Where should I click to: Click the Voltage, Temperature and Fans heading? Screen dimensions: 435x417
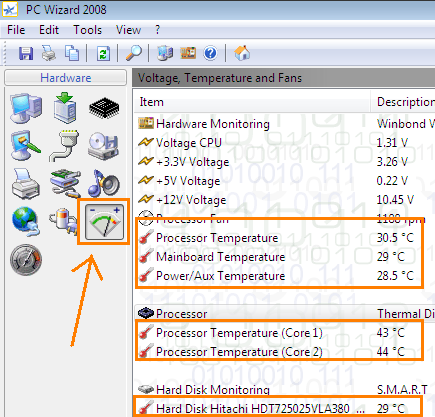pos(220,78)
